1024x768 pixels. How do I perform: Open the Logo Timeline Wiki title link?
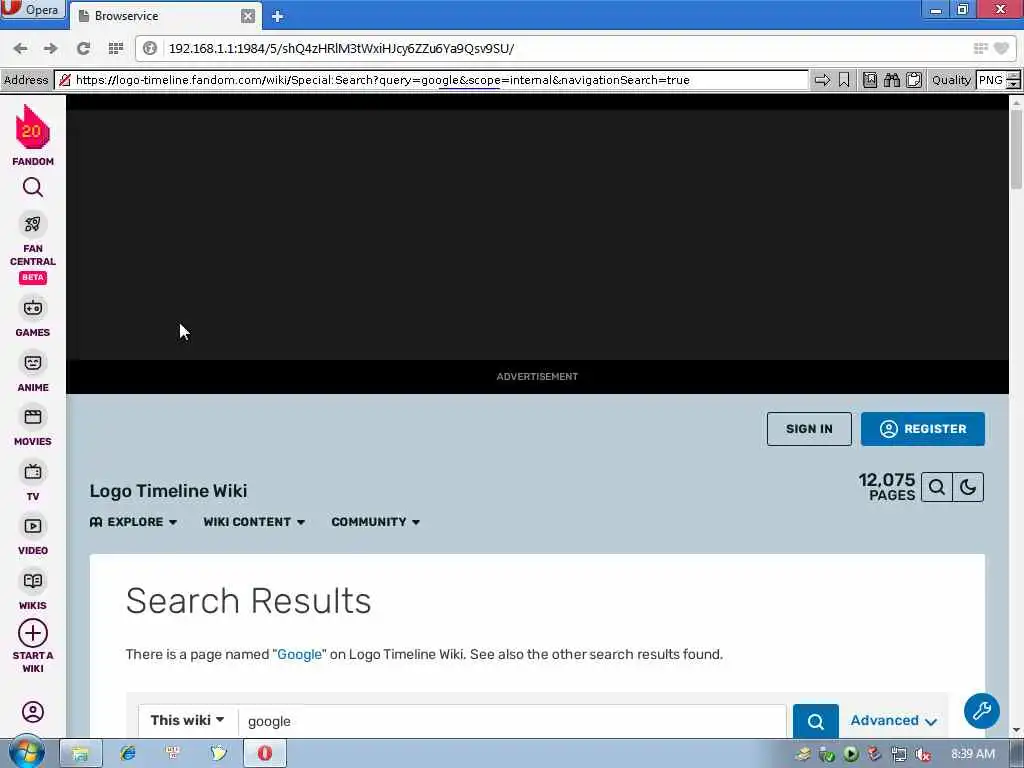[168, 491]
